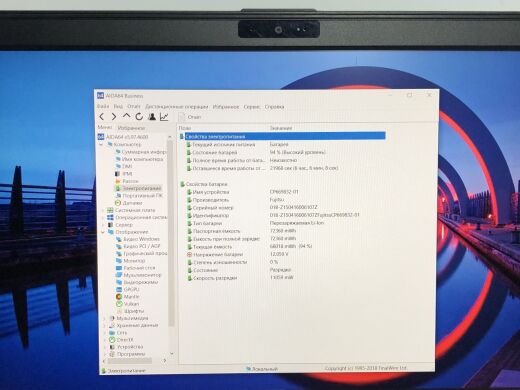Switch to the Меню tab
This screenshot has height=390, width=520.
pyautogui.click(x=105, y=127)
